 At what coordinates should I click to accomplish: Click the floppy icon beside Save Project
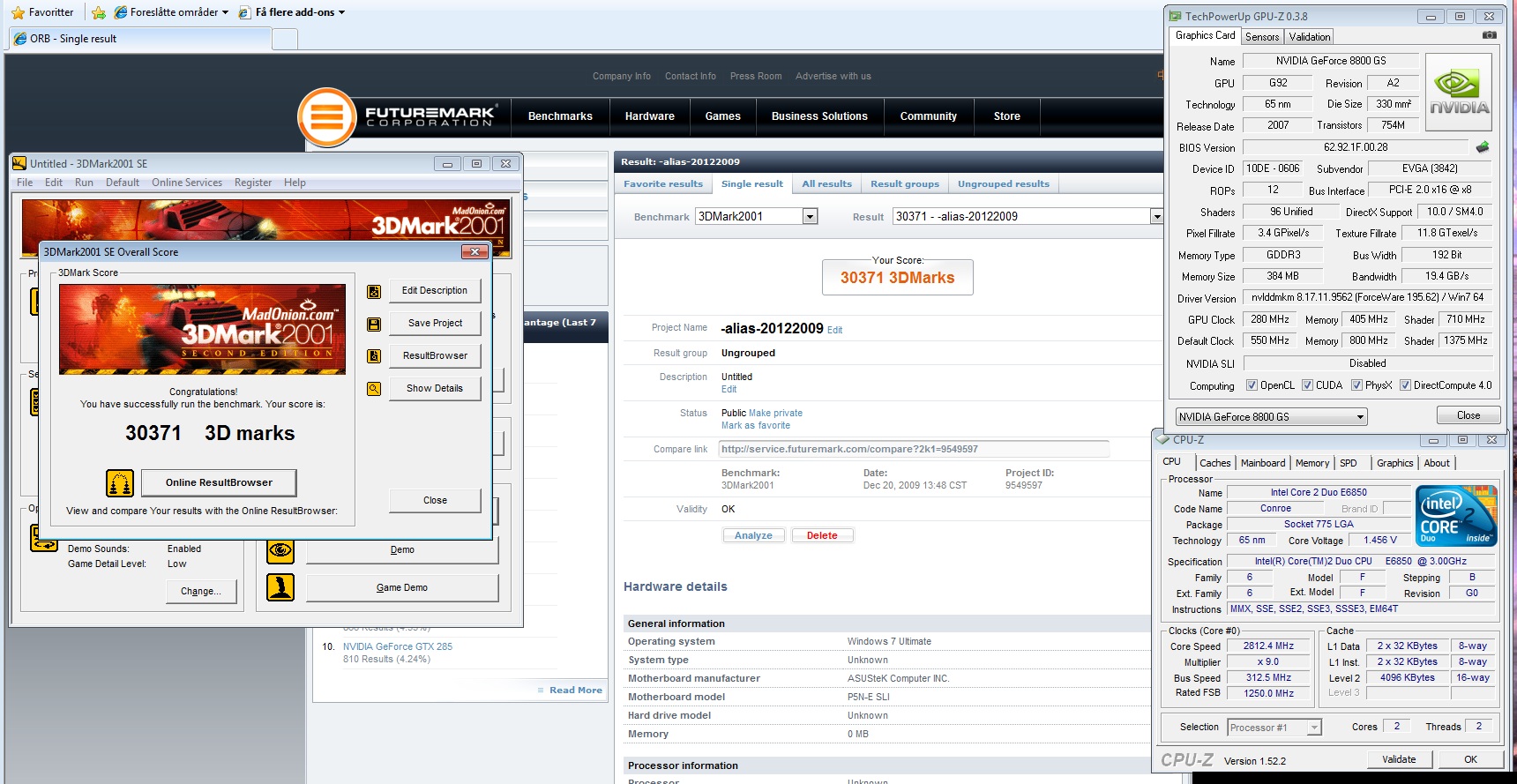(x=374, y=324)
